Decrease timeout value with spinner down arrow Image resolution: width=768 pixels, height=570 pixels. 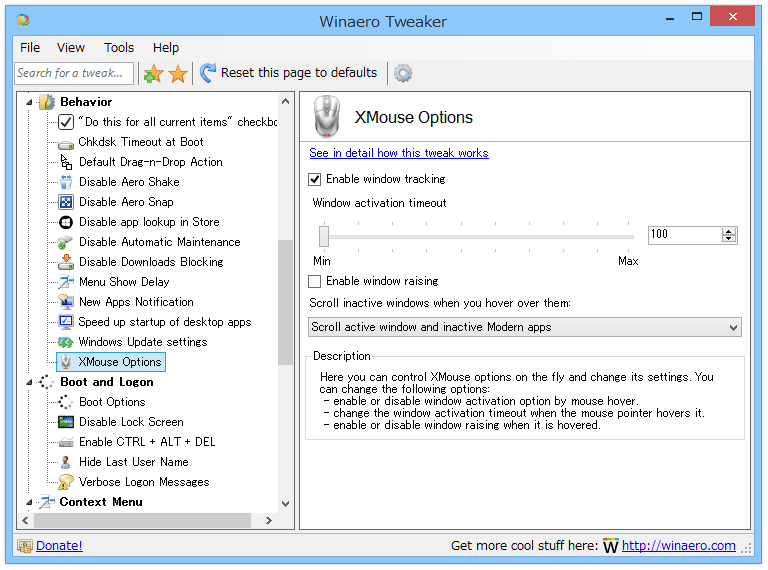tap(729, 239)
